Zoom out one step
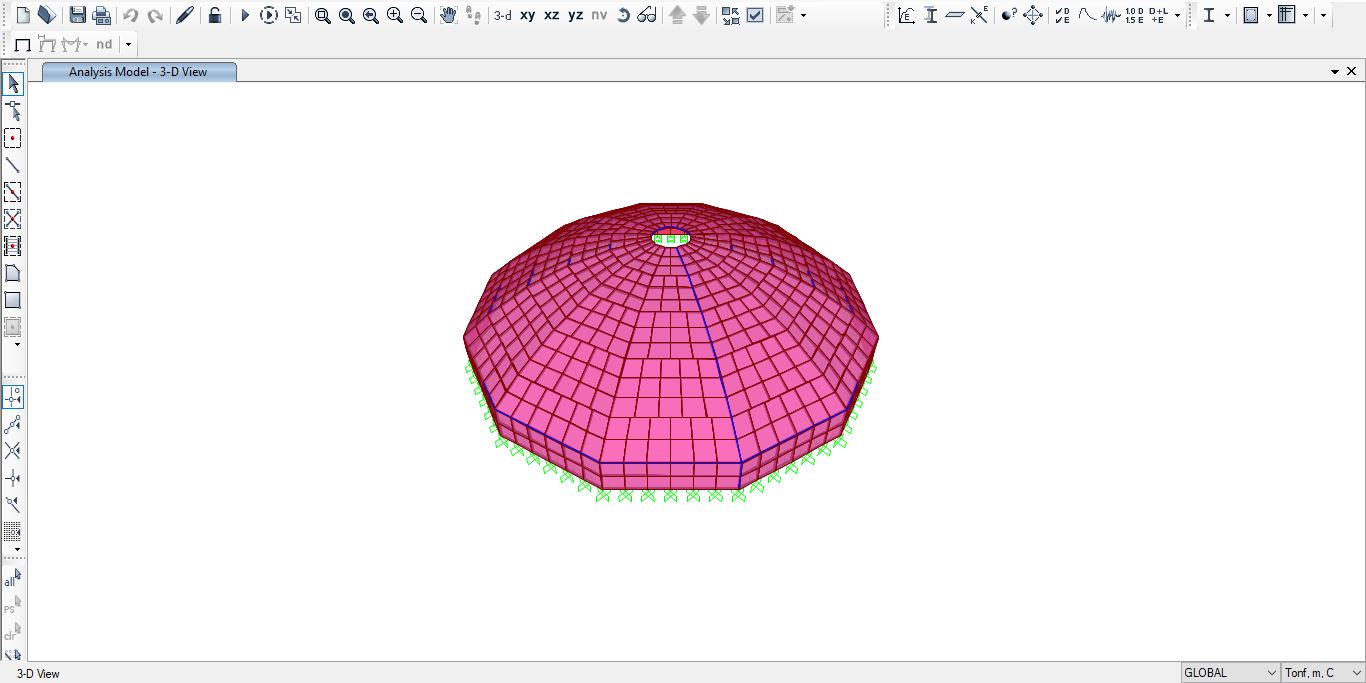This screenshot has height=683, width=1366. tap(418, 15)
